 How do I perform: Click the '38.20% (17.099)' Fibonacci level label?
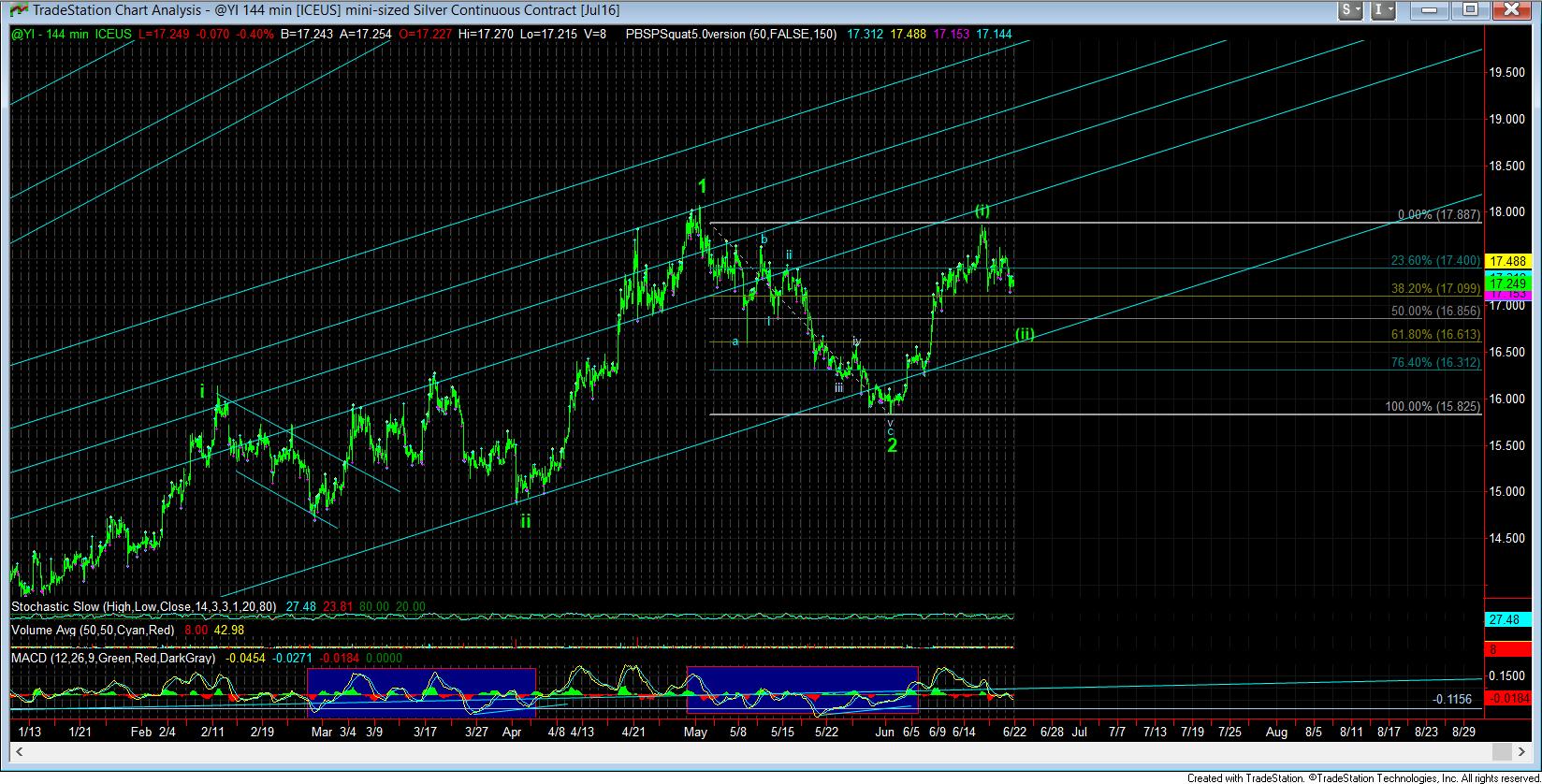[1436, 289]
